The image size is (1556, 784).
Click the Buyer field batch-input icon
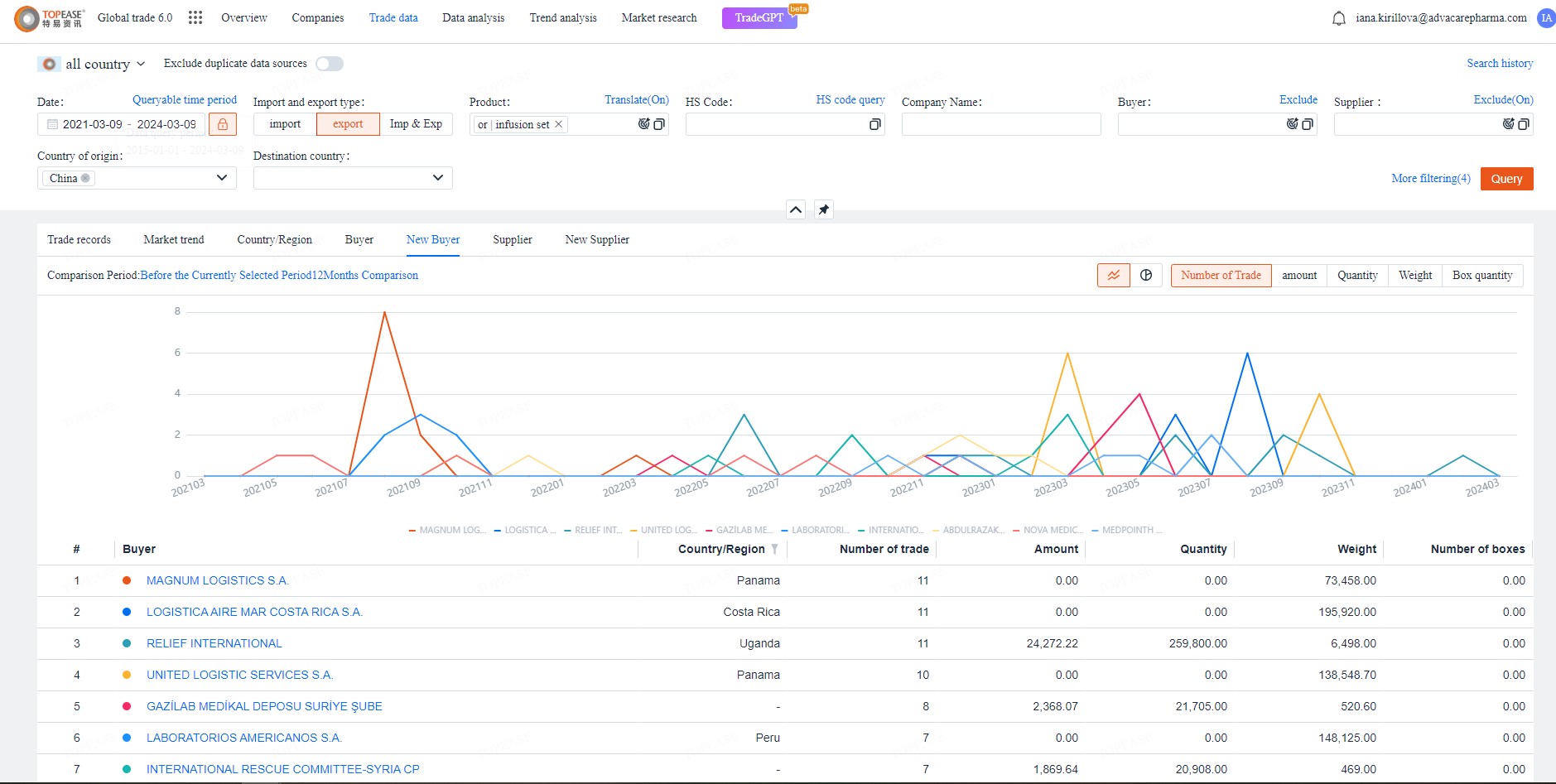point(1308,124)
